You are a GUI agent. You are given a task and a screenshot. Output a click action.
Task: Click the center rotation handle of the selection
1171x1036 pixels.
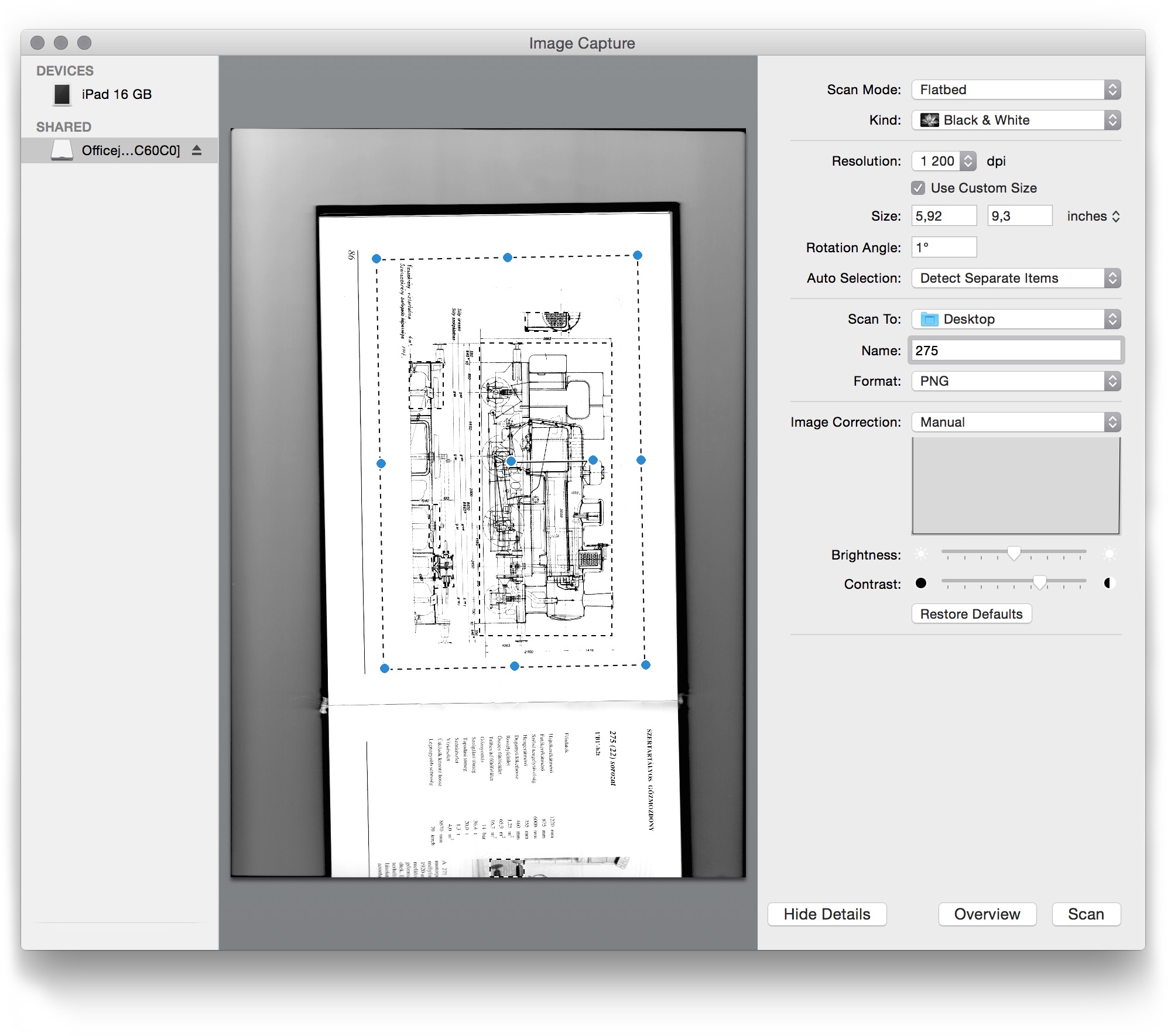pyautogui.click(x=511, y=461)
